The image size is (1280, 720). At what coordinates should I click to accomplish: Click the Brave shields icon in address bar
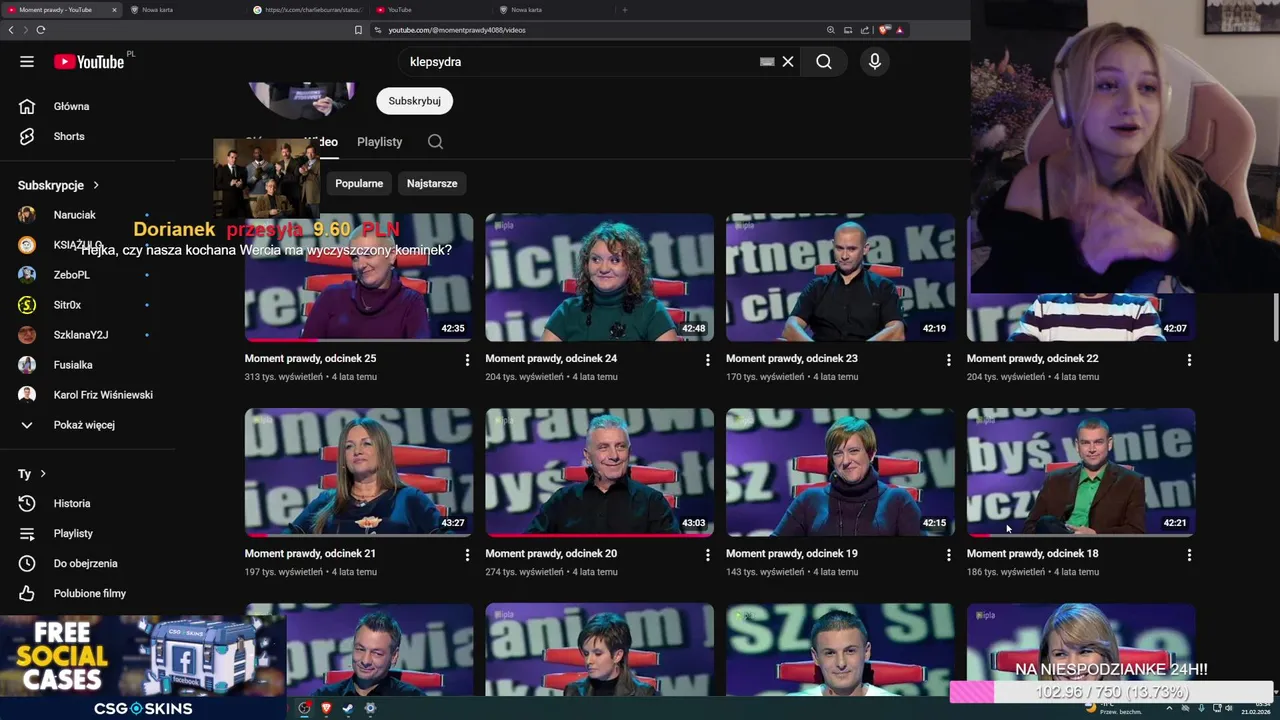pos(884,30)
